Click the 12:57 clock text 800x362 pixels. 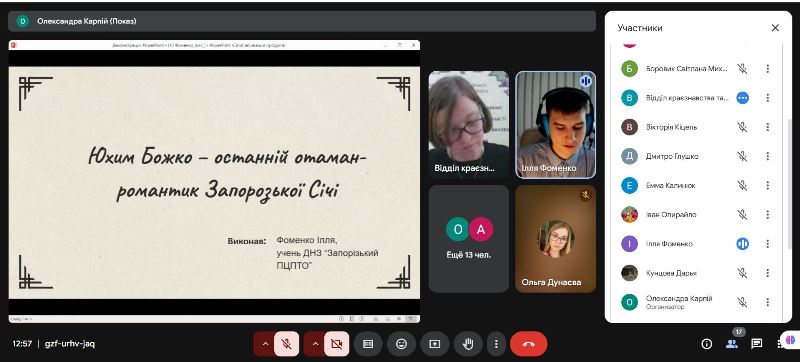pyautogui.click(x=22, y=344)
